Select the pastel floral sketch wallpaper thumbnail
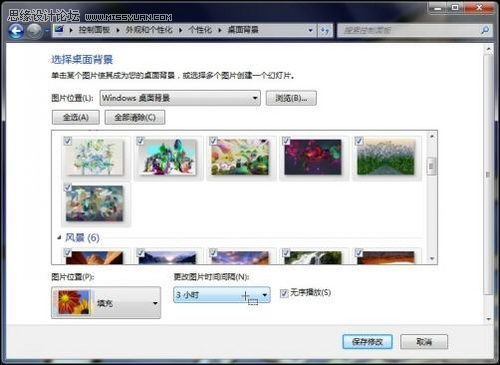The image size is (500, 365). pos(95,157)
